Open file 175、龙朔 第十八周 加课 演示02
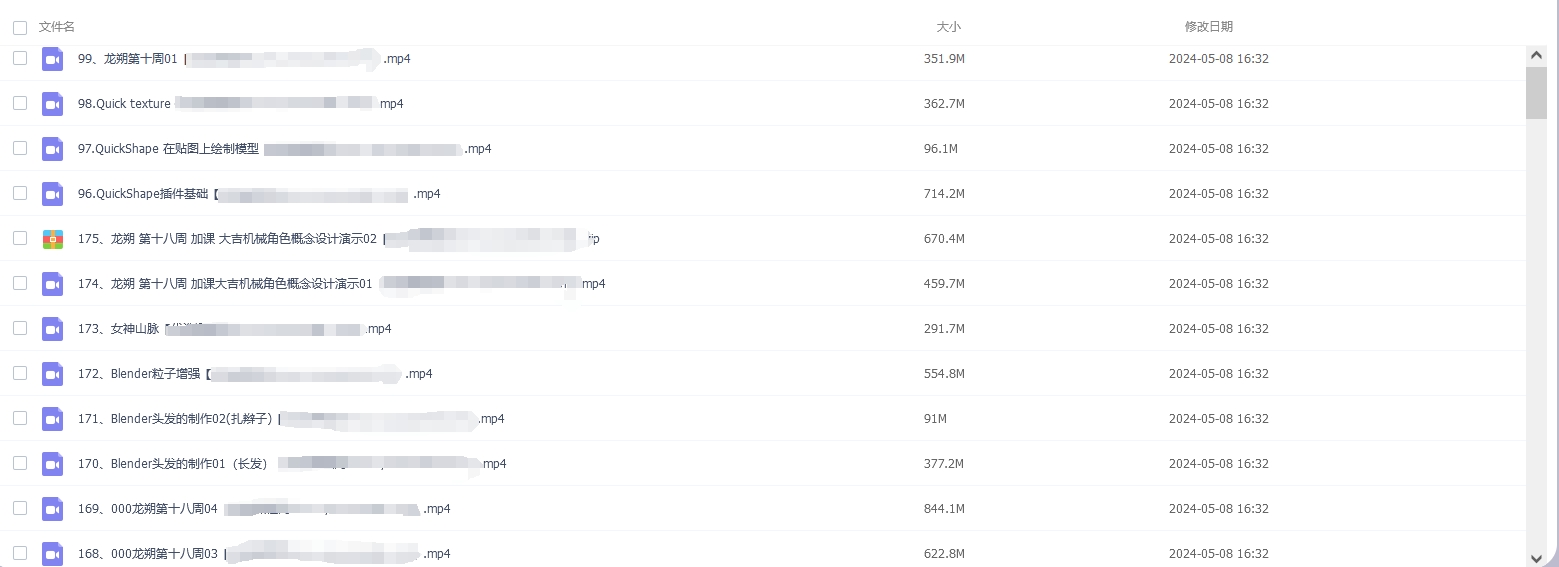 pos(338,239)
